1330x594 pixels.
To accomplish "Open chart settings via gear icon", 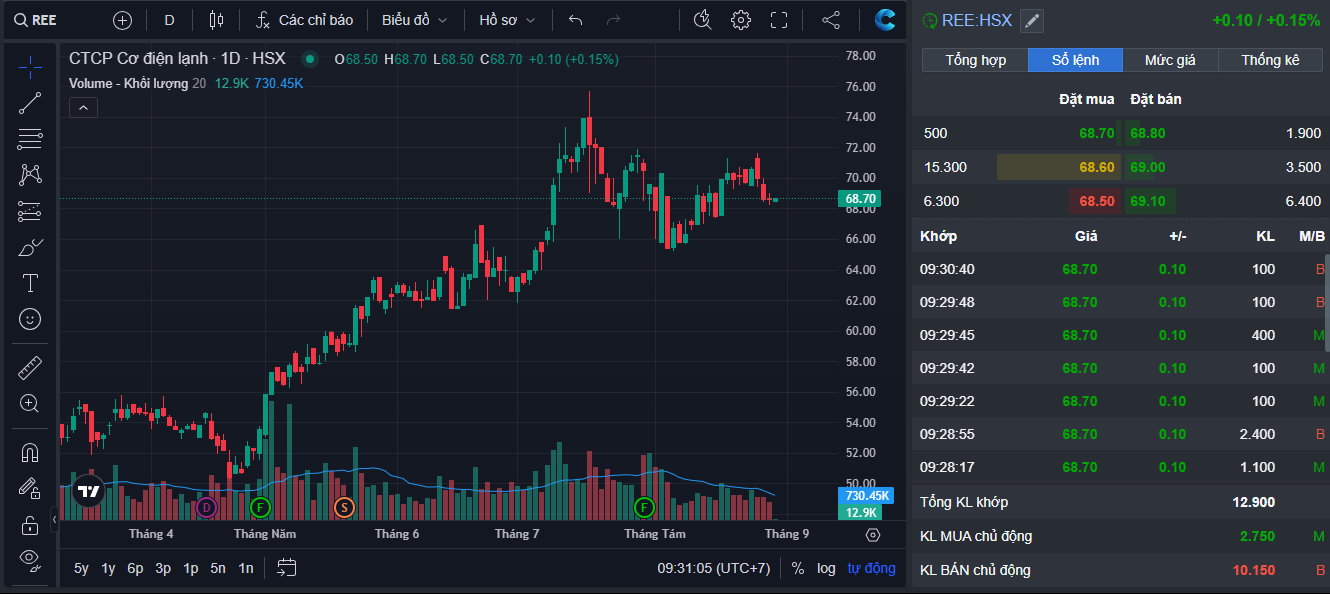I will tap(740, 19).
